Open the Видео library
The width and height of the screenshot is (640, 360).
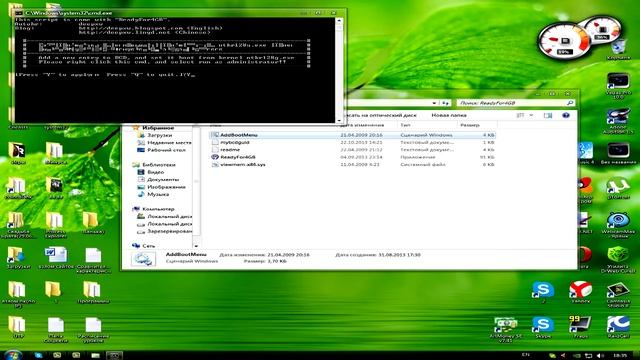pyautogui.click(x=151, y=172)
